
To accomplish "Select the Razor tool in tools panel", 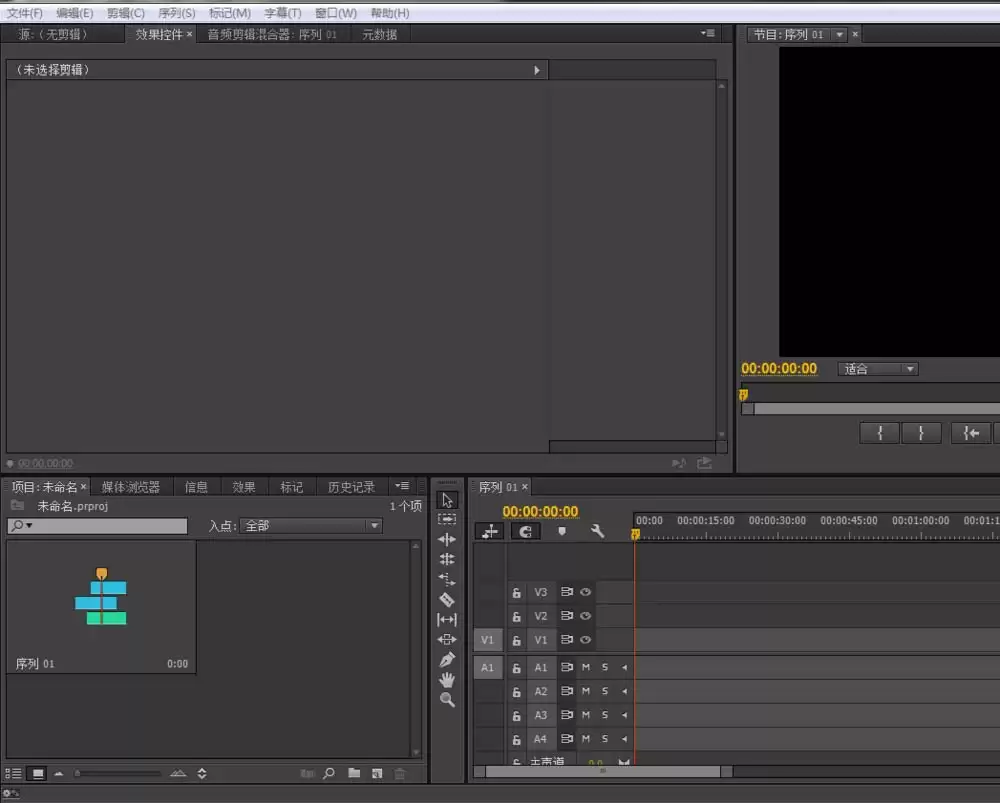I will 447,600.
